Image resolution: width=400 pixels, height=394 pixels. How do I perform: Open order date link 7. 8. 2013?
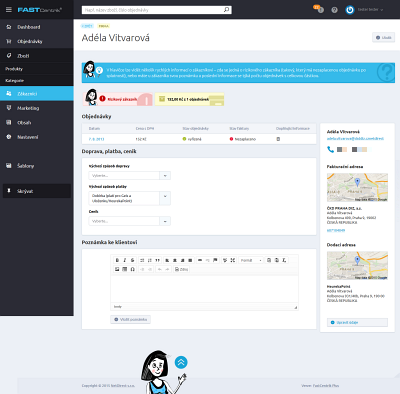(x=96, y=139)
